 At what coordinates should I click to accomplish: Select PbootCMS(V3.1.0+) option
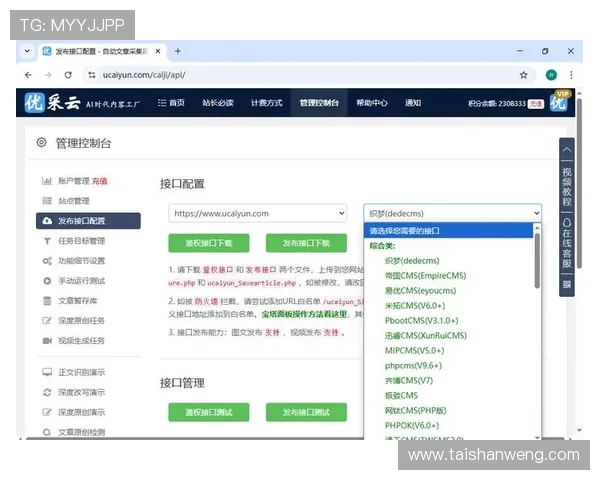point(421,320)
